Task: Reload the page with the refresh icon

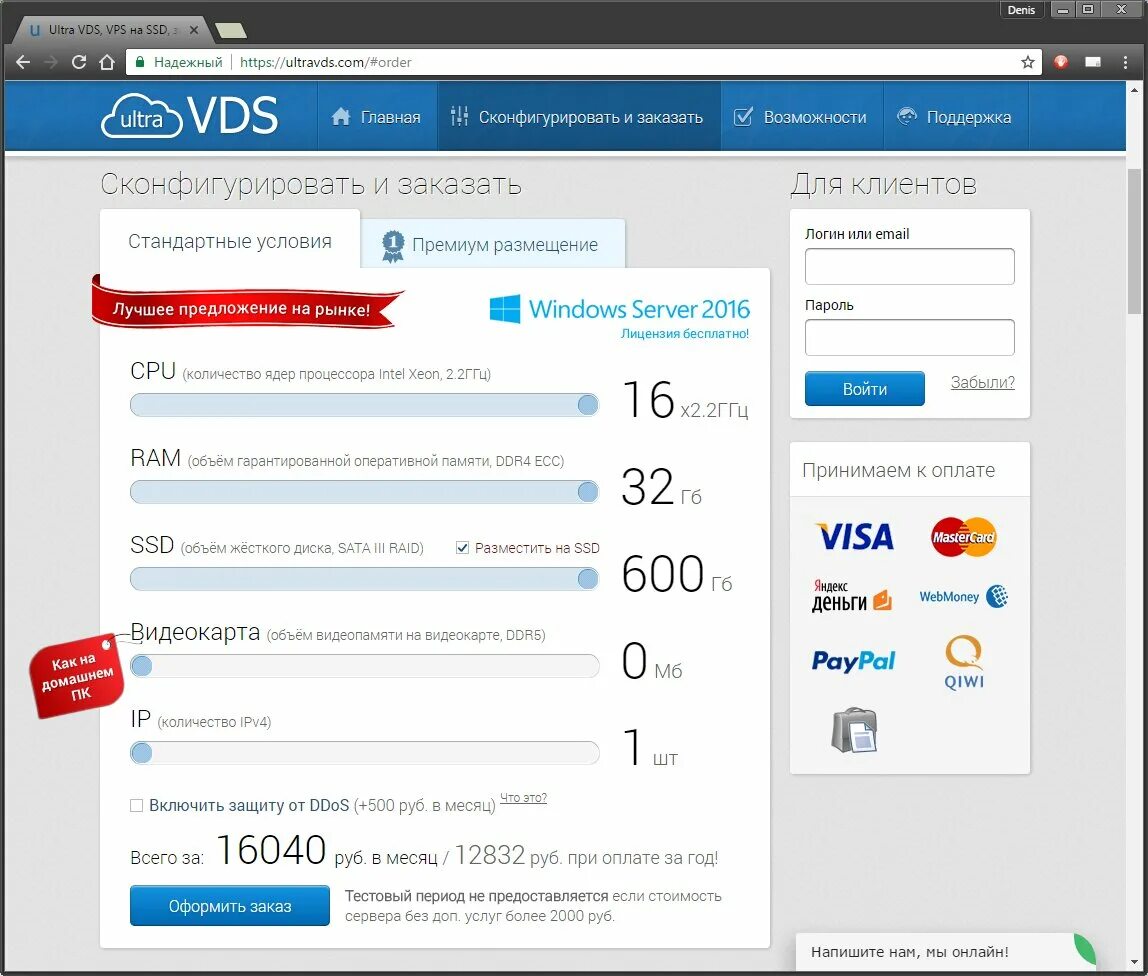Action: 79,62
